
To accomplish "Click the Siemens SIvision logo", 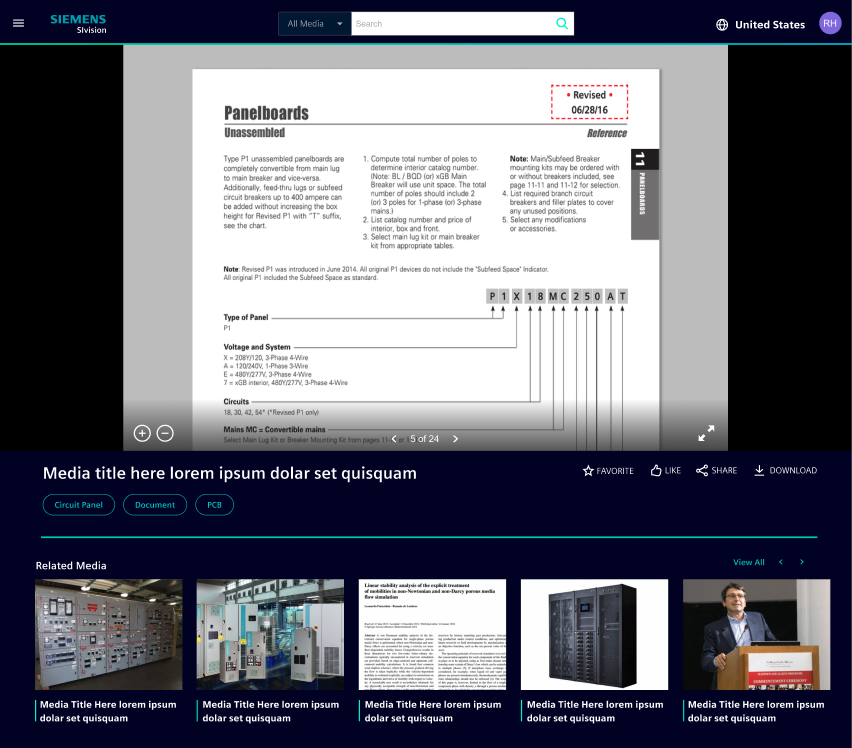I will pos(78,24).
